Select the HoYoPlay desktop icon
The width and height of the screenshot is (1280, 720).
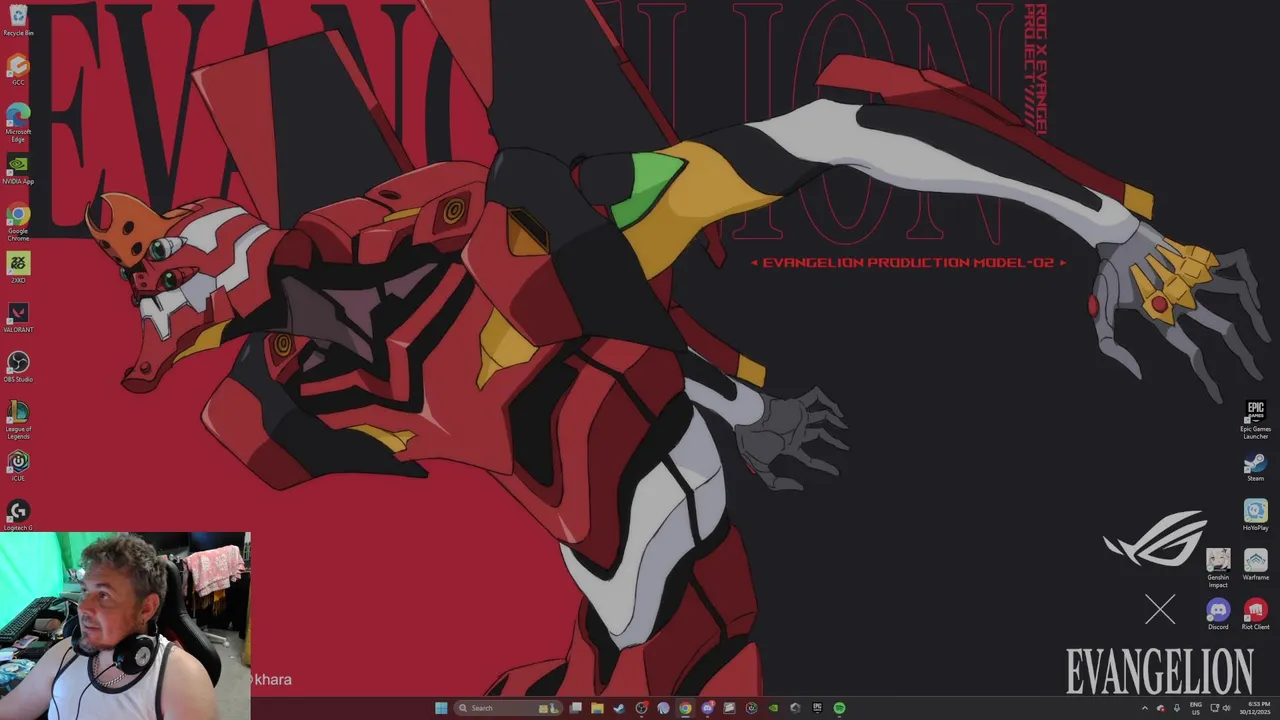1255,515
